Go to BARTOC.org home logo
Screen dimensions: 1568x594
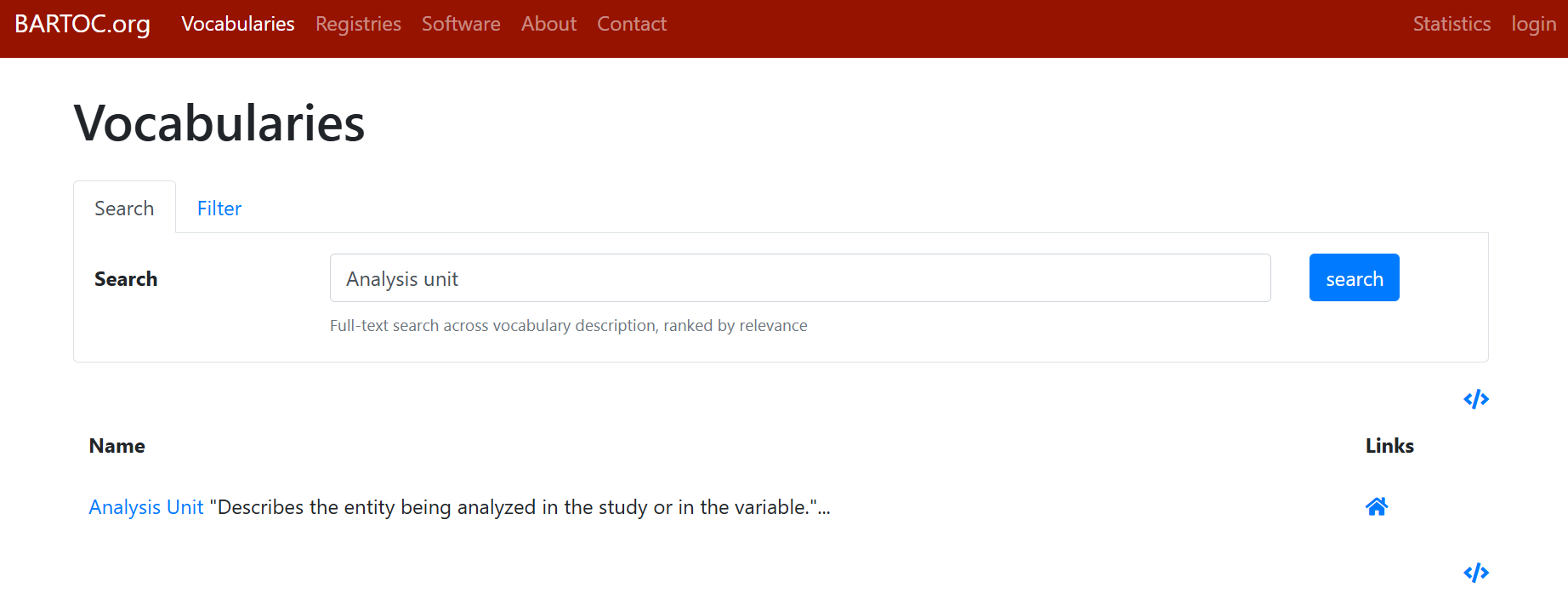[82, 24]
